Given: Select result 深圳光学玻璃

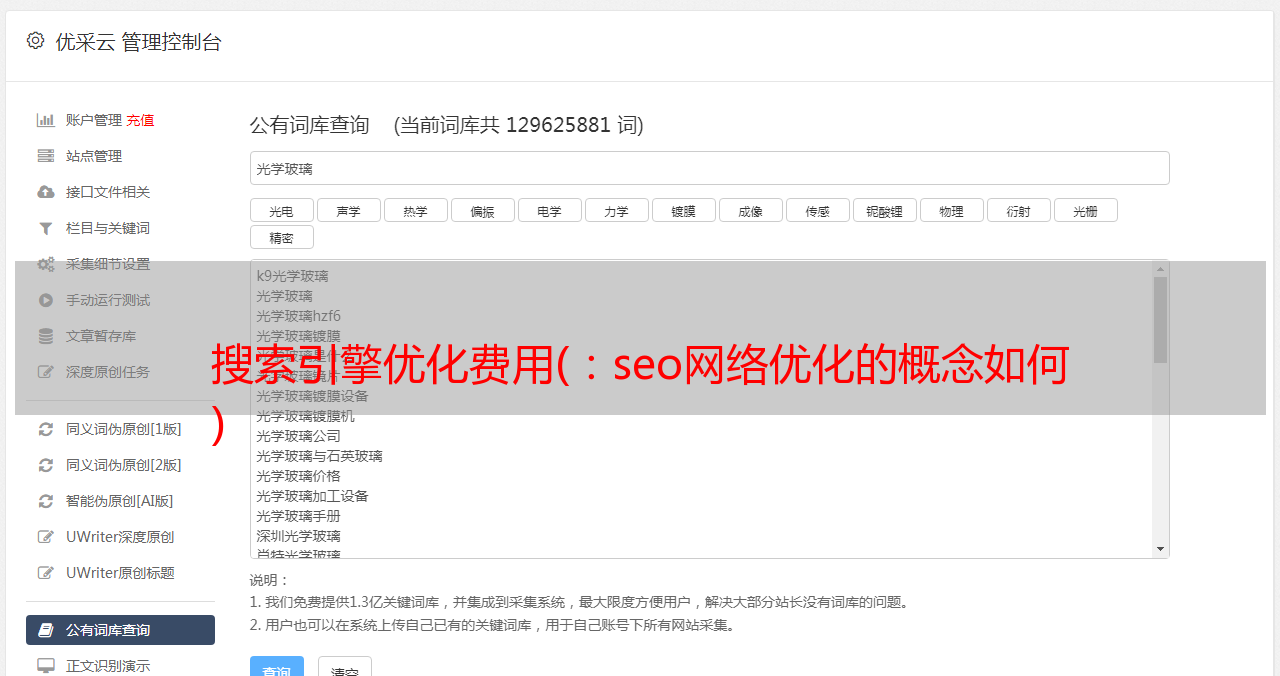Looking at the screenshot, I should tap(298, 536).
